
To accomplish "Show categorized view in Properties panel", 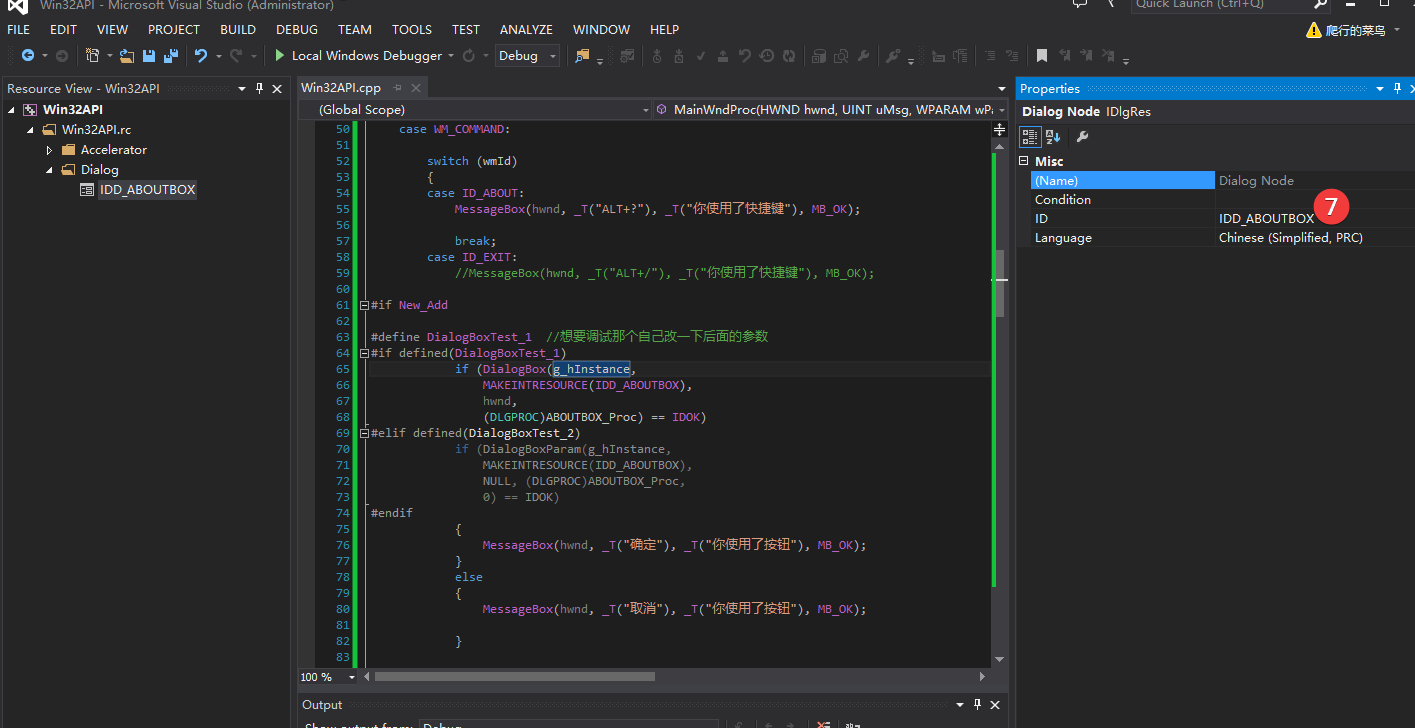I will pyautogui.click(x=1030, y=137).
